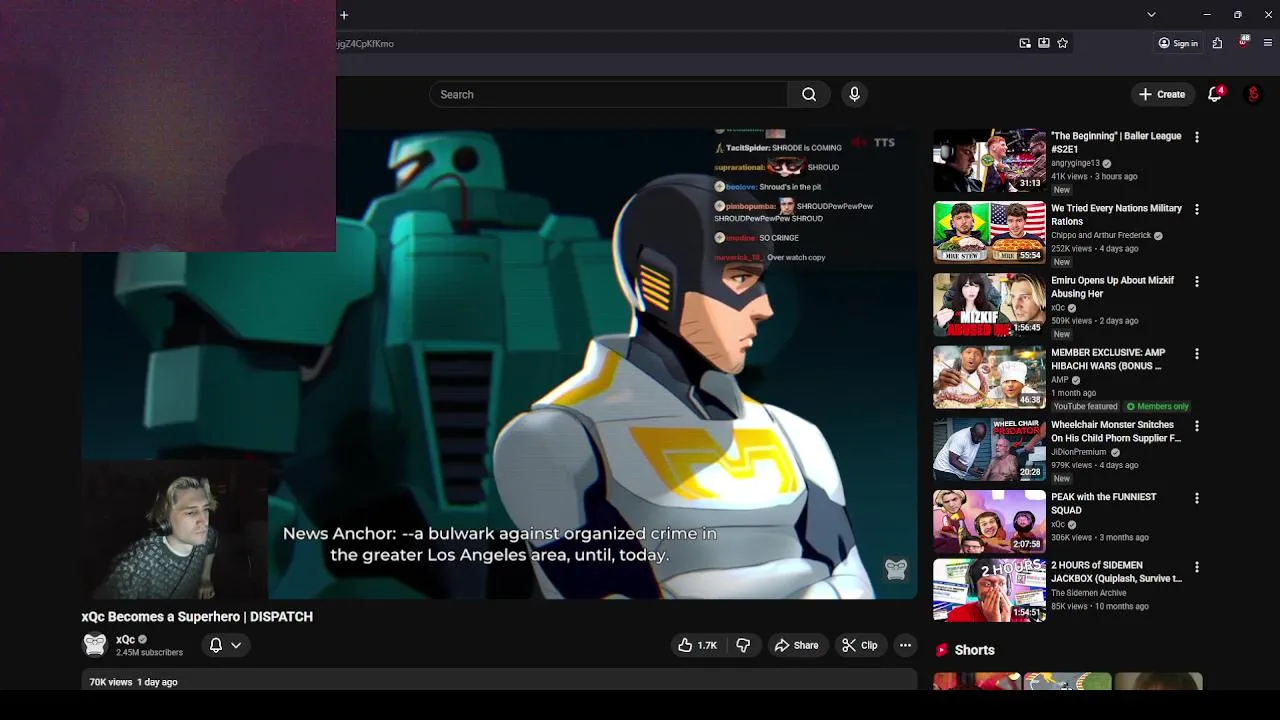This screenshot has height=720, width=1280.
Task: Open options for AMP Hibachi Wars video
Action: pyautogui.click(x=1196, y=354)
